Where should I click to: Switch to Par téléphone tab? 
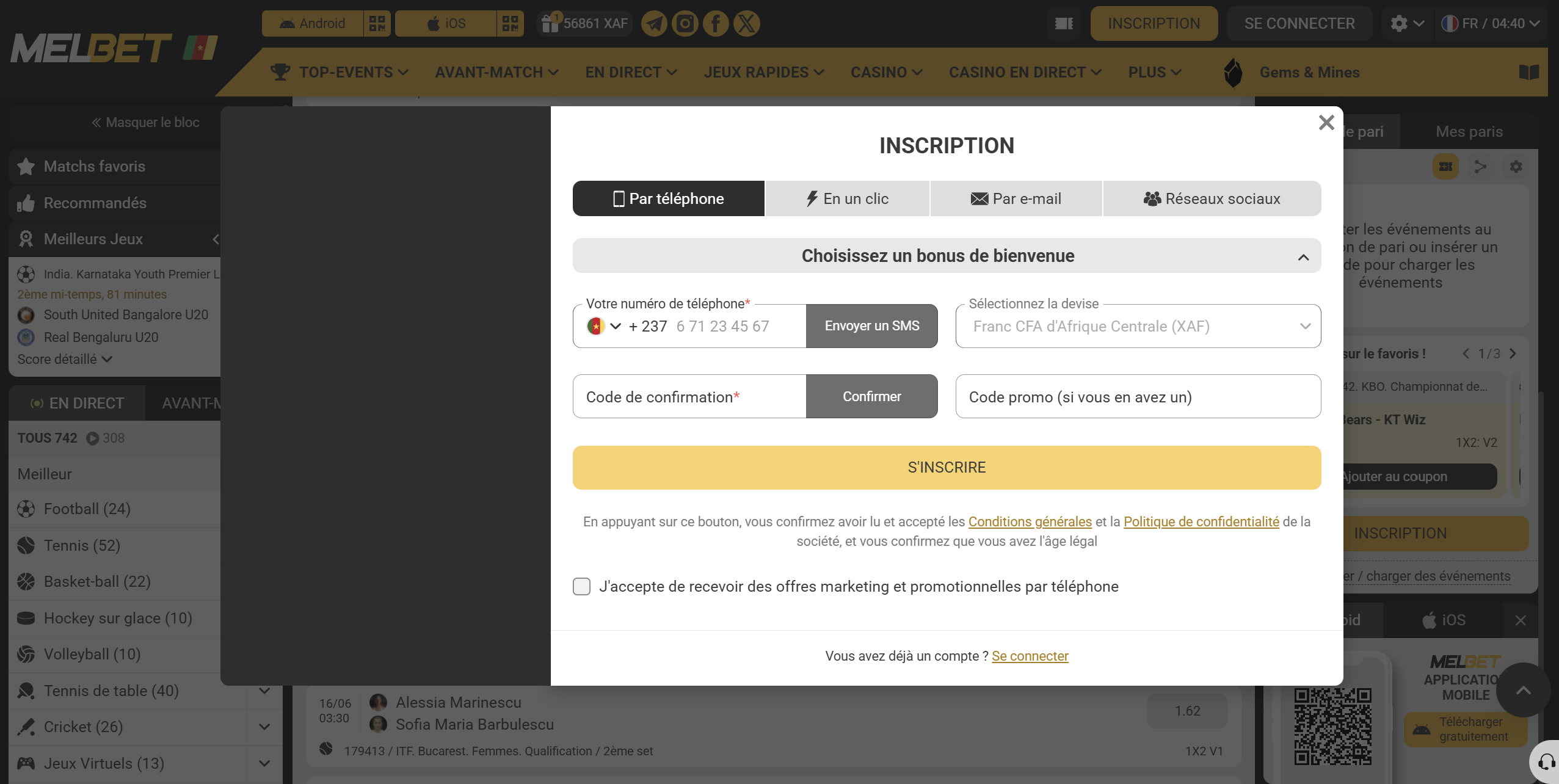point(669,199)
